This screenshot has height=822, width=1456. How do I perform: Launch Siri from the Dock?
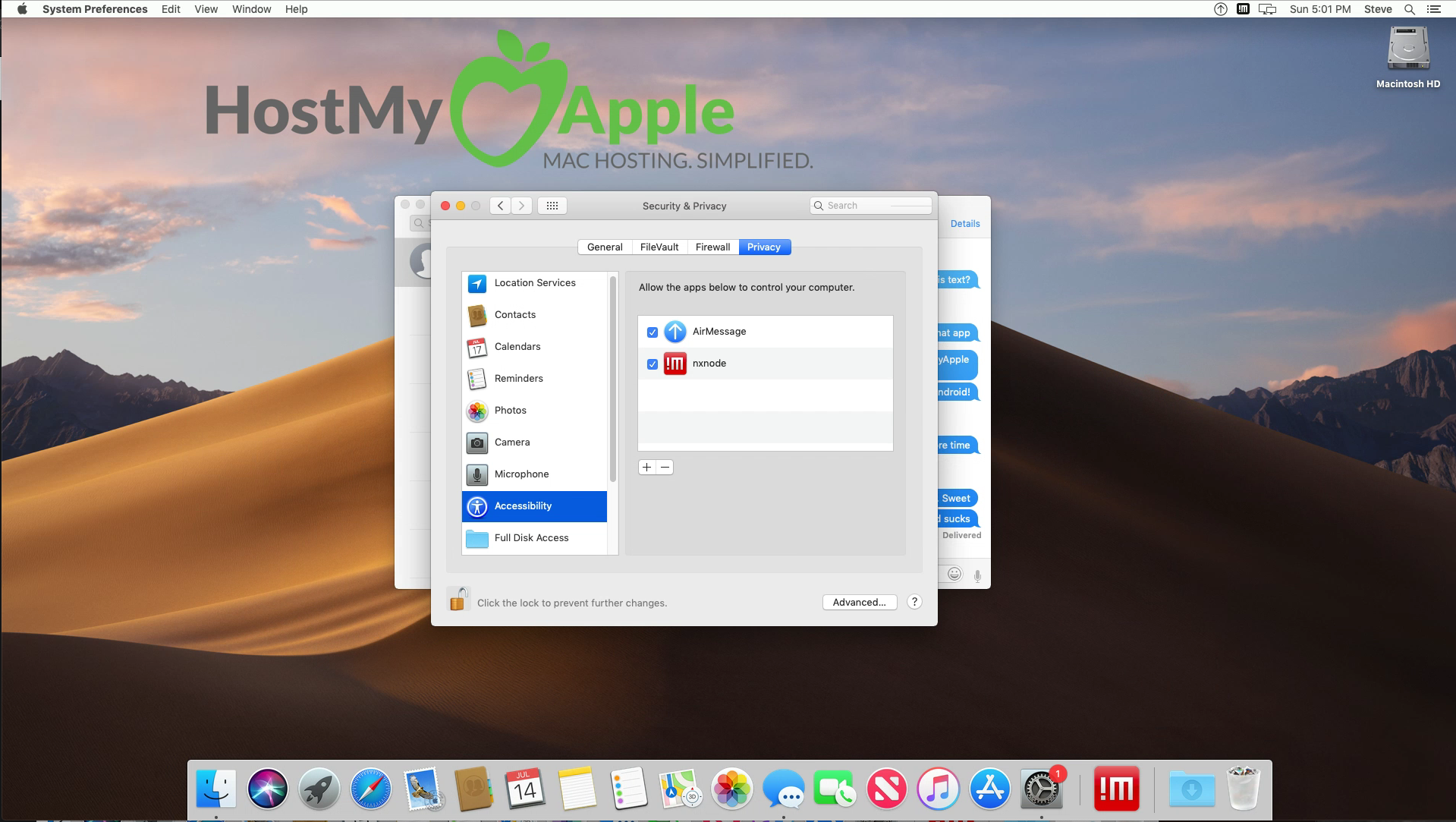tap(268, 789)
